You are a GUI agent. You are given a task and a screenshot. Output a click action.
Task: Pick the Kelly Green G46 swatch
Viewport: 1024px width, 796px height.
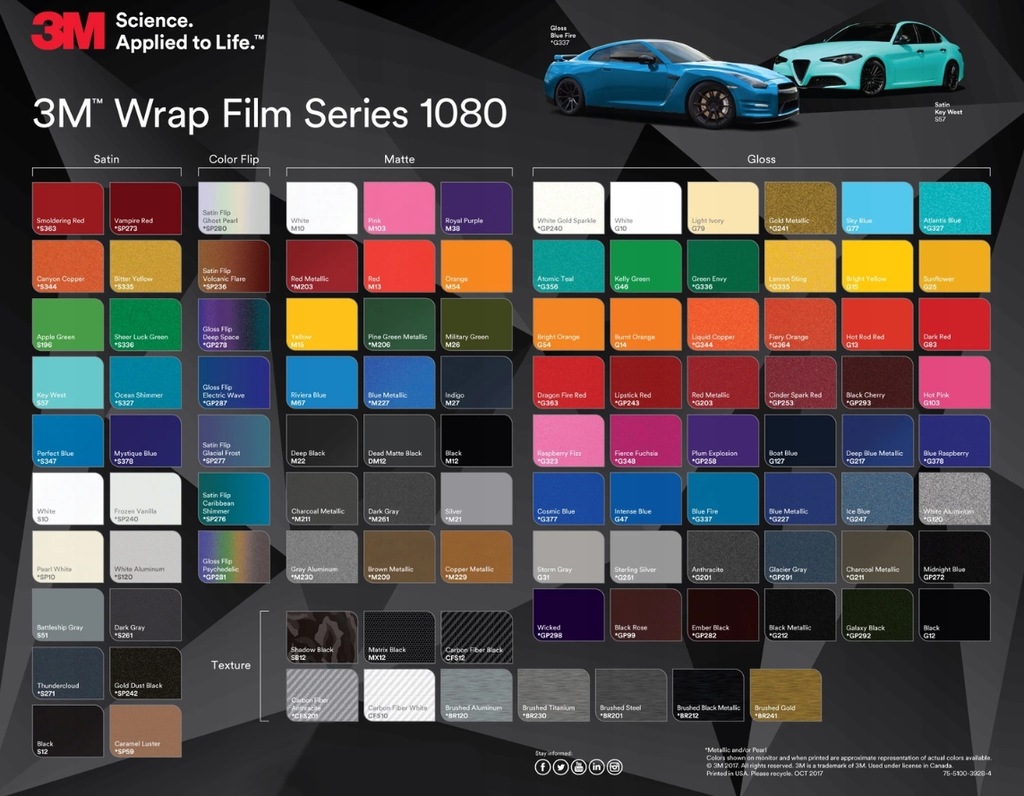pyautogui.click(x=646, y=266)
